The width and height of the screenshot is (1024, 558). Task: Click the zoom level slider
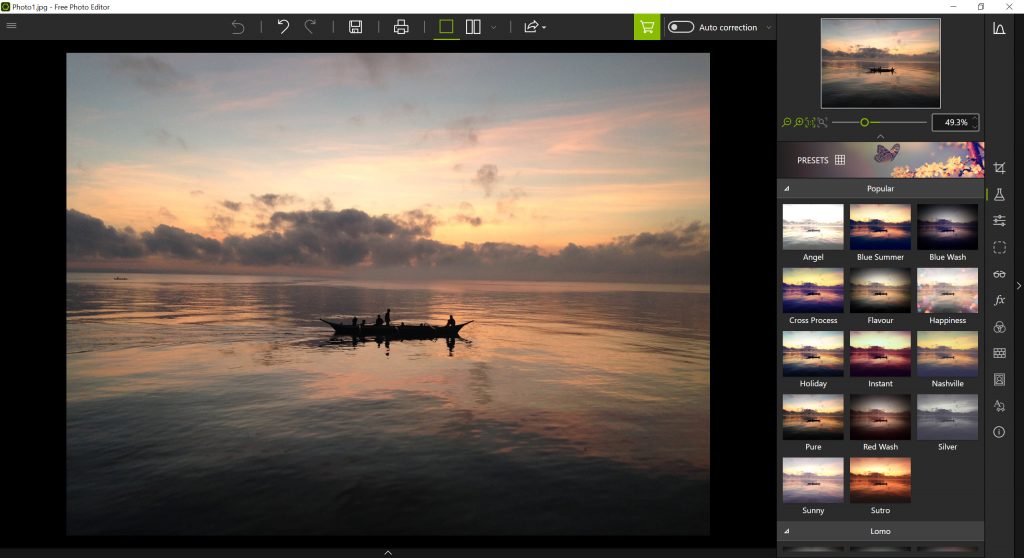coord(878,122)
